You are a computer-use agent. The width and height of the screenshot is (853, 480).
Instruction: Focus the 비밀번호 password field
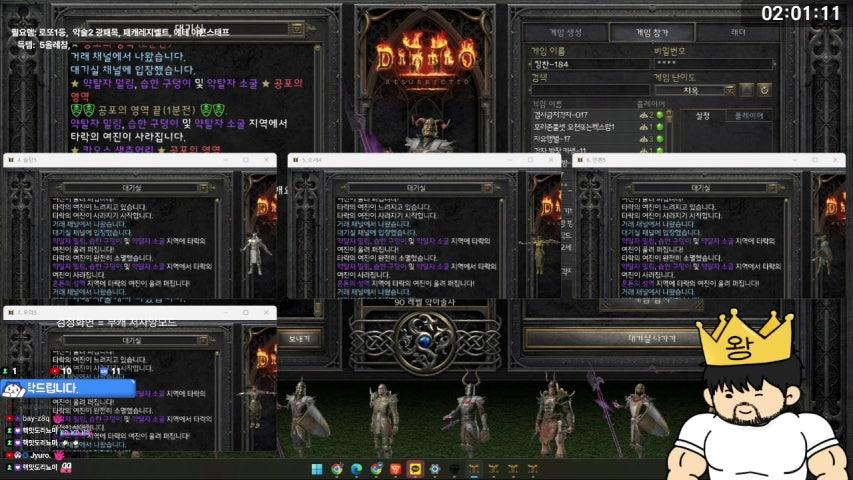tap(713, 64)
